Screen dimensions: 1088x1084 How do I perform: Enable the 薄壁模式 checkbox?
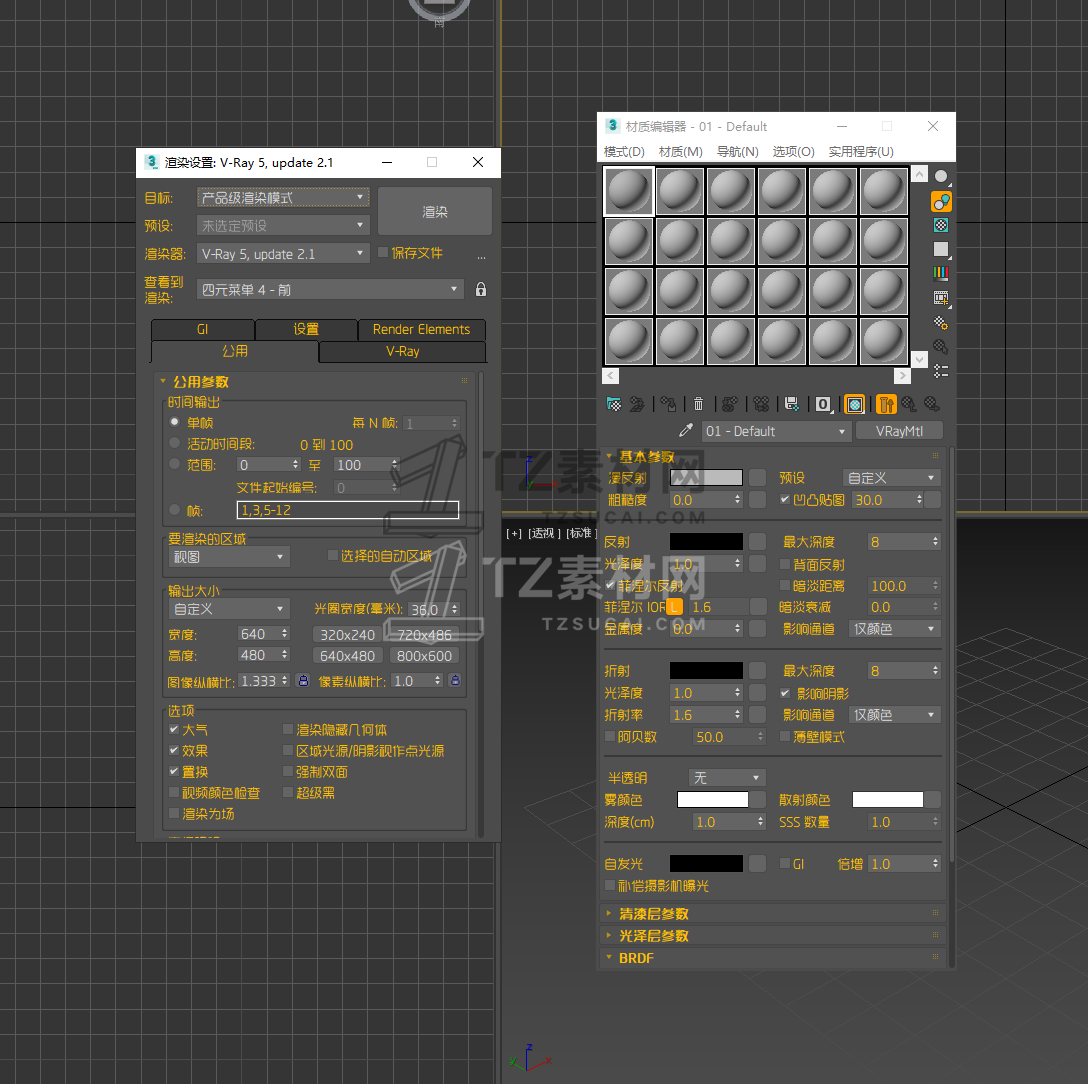(x=785, y=736)
